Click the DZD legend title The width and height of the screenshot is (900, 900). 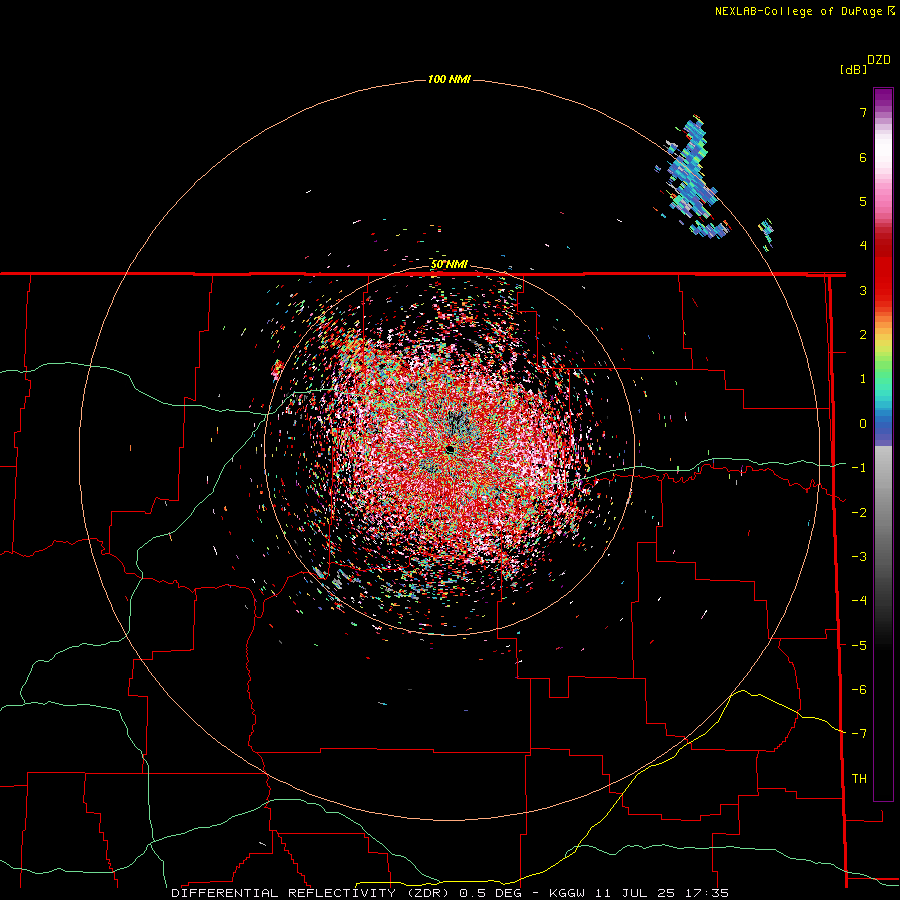(x=879, y=60)
